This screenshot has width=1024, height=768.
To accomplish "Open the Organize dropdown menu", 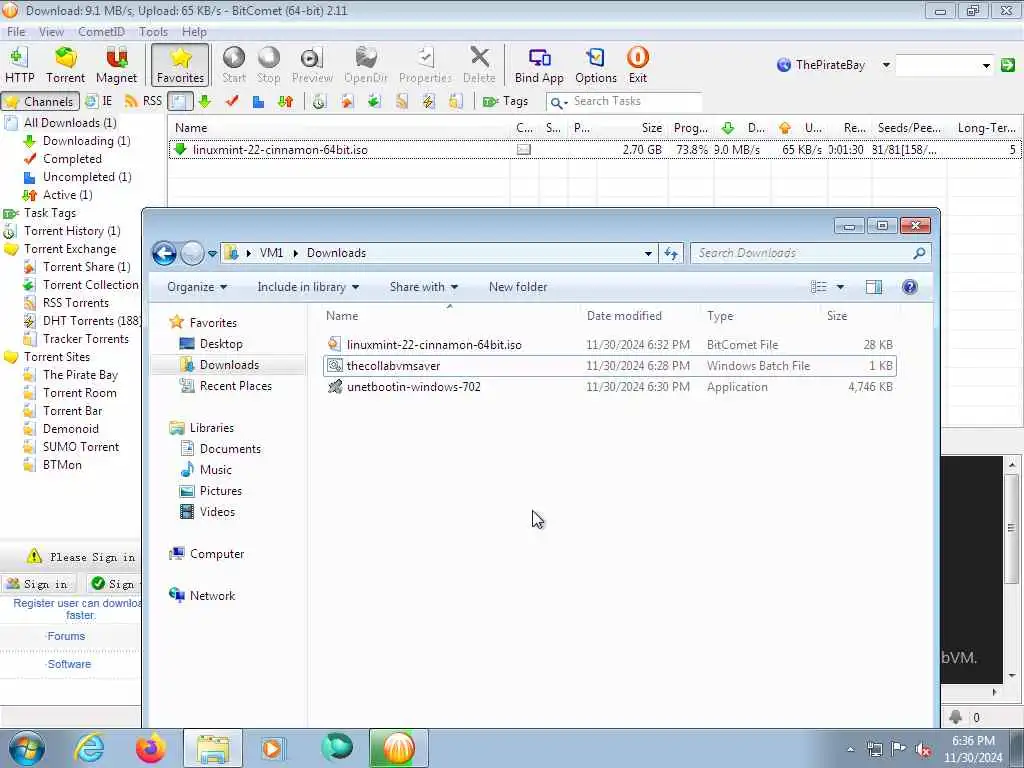I will (x=197, y=287).
